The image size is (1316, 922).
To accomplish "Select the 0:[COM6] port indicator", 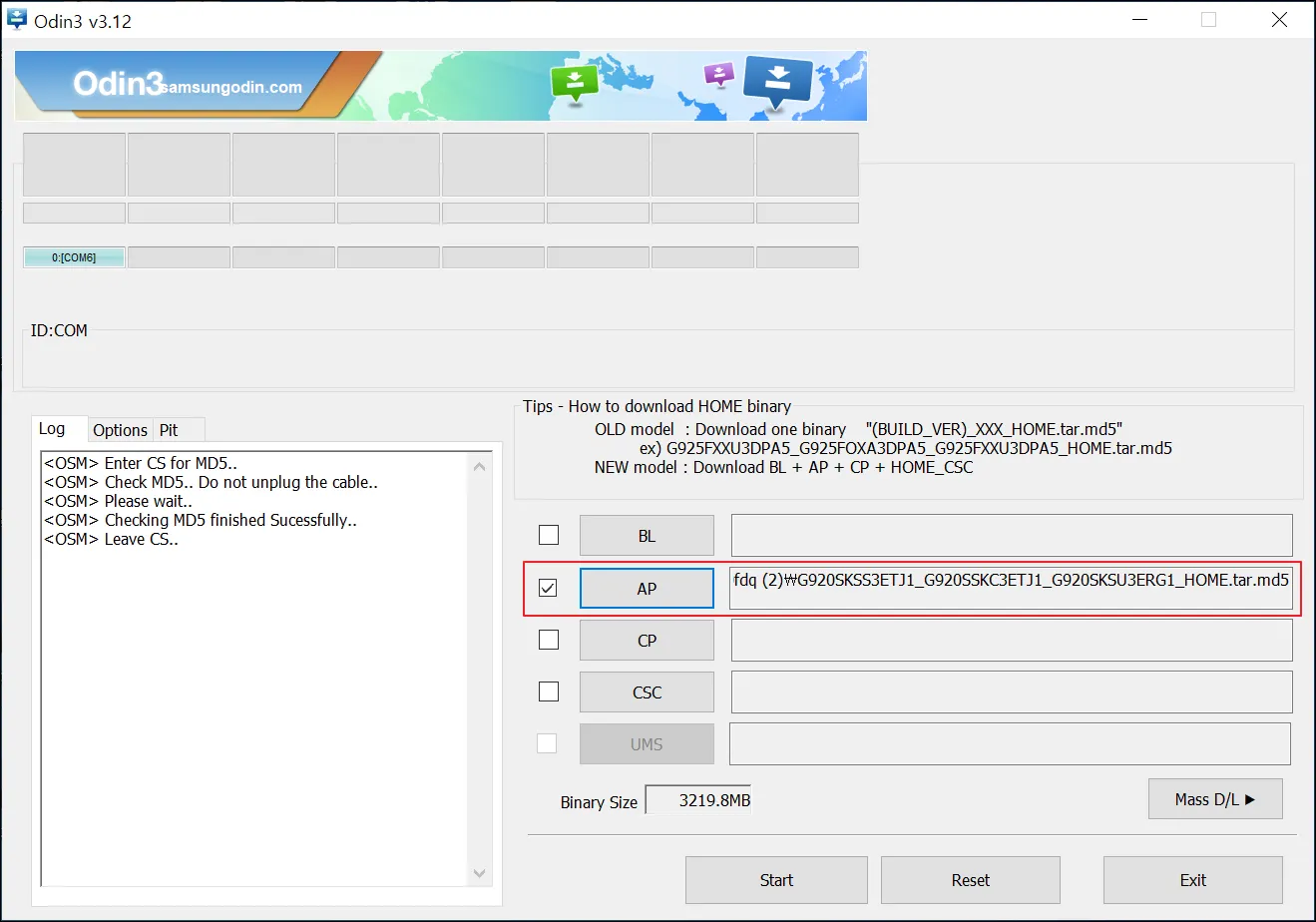I will (74, 257).
